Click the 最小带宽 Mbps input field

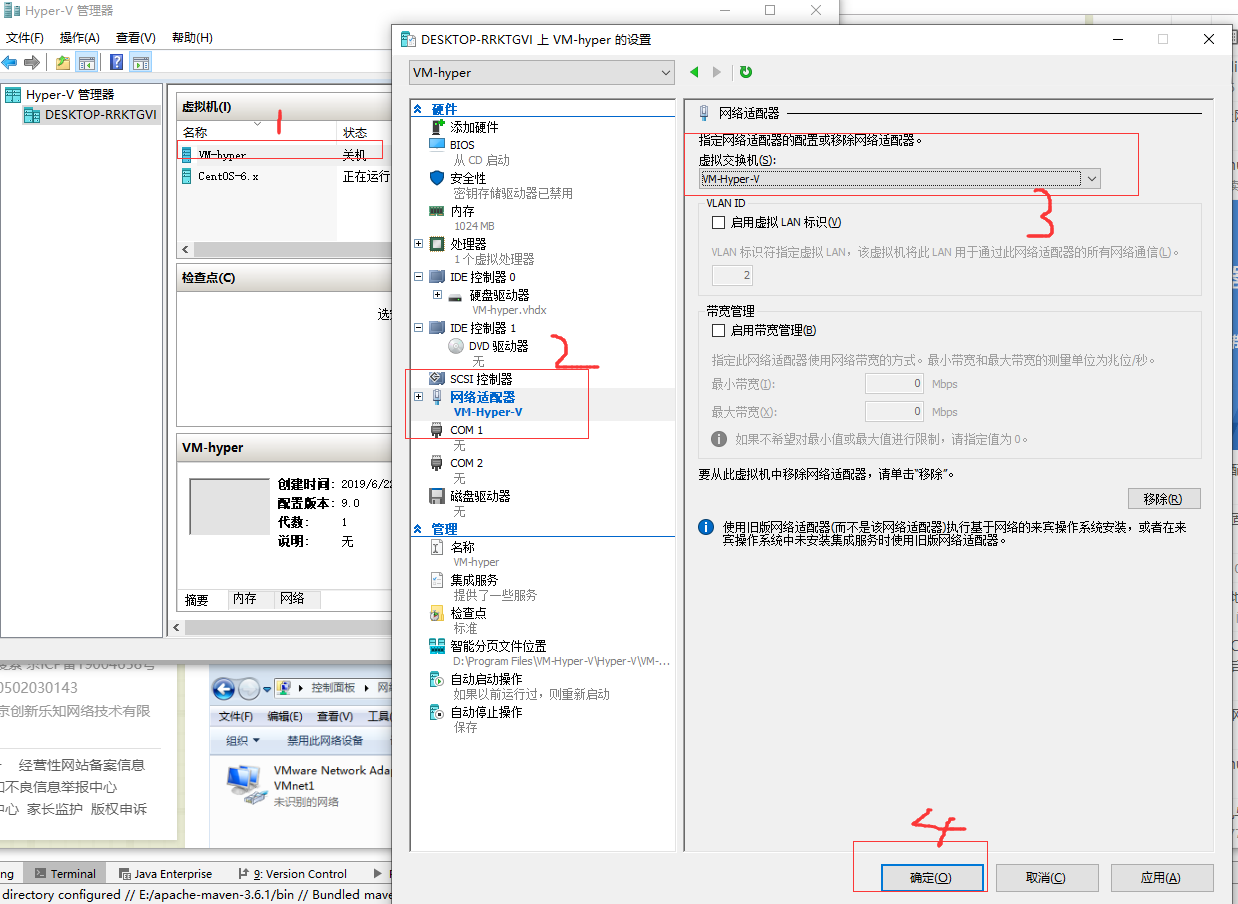pyautogui.click(x=895, y=384)
